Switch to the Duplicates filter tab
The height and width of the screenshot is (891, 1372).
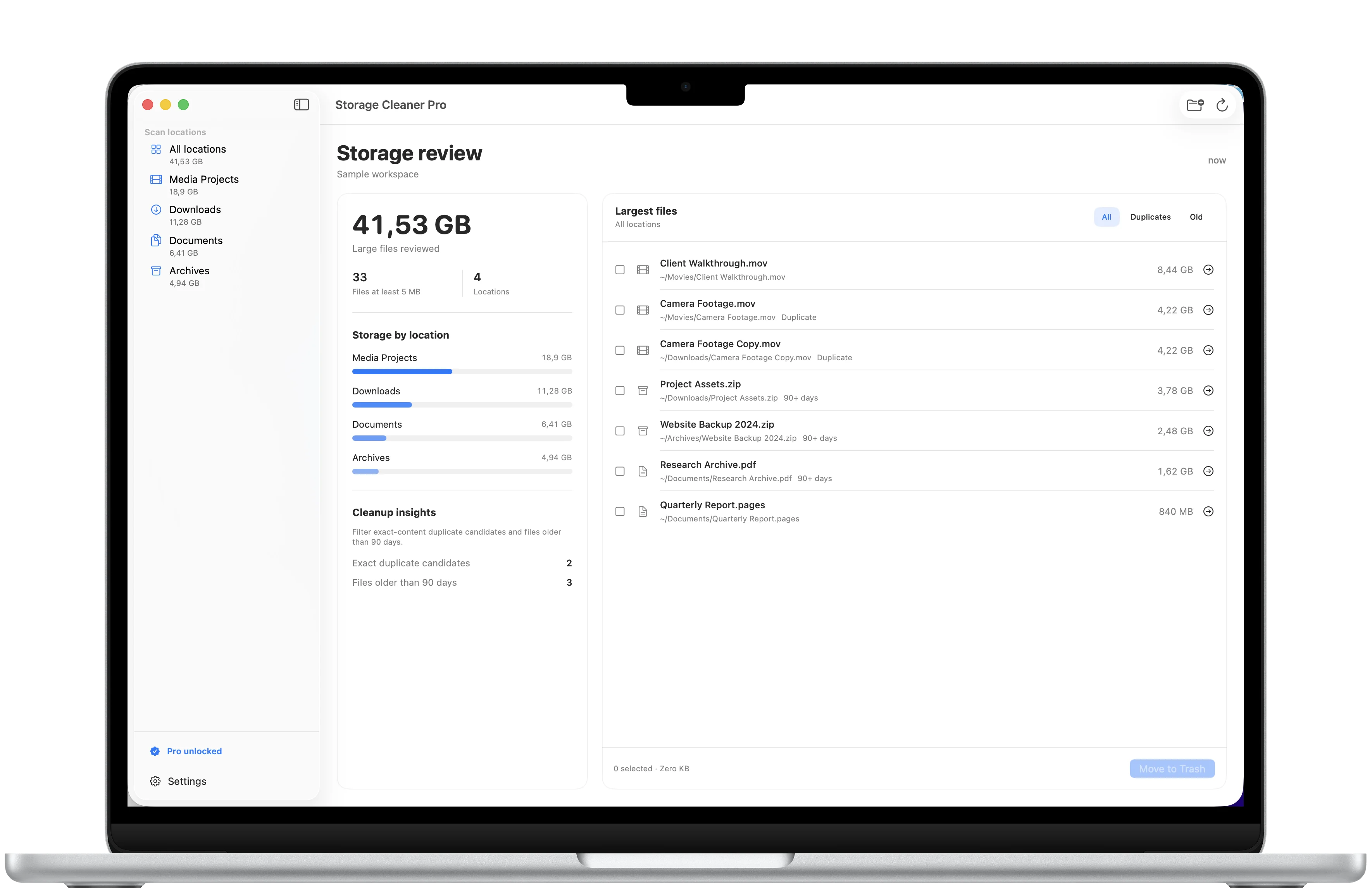click(x=1150, y=217)
